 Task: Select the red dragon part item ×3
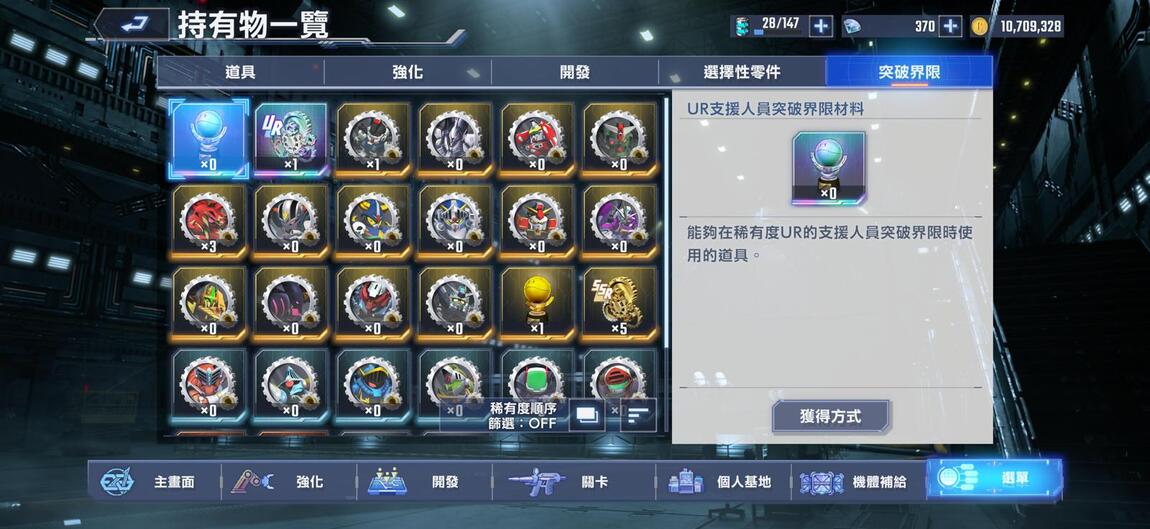(208, 222)
